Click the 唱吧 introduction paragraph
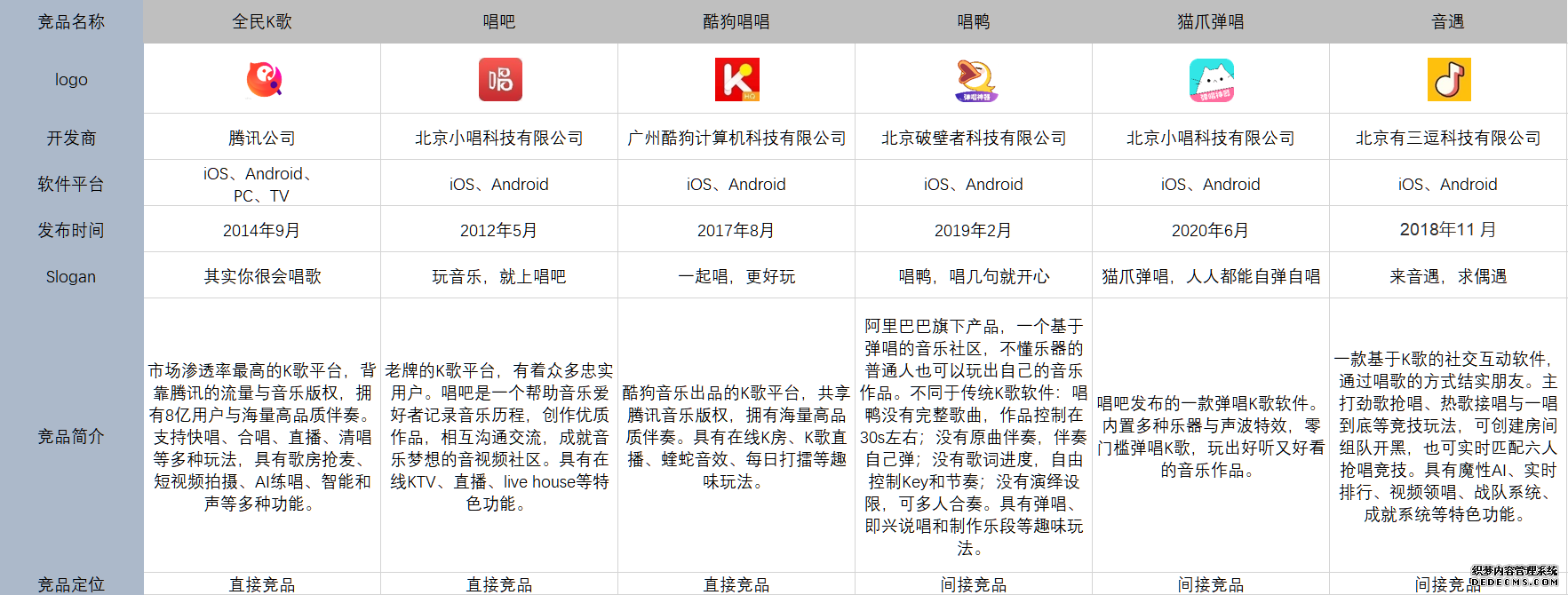Screen dimensions: 1568x595 point(499,437)
